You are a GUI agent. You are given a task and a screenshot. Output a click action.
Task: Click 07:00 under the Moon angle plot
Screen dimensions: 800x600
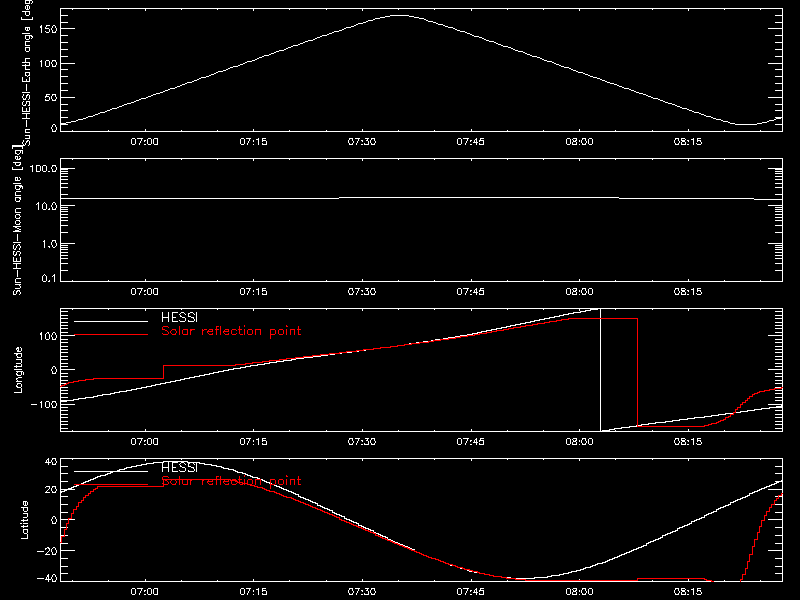pos(144,292)
